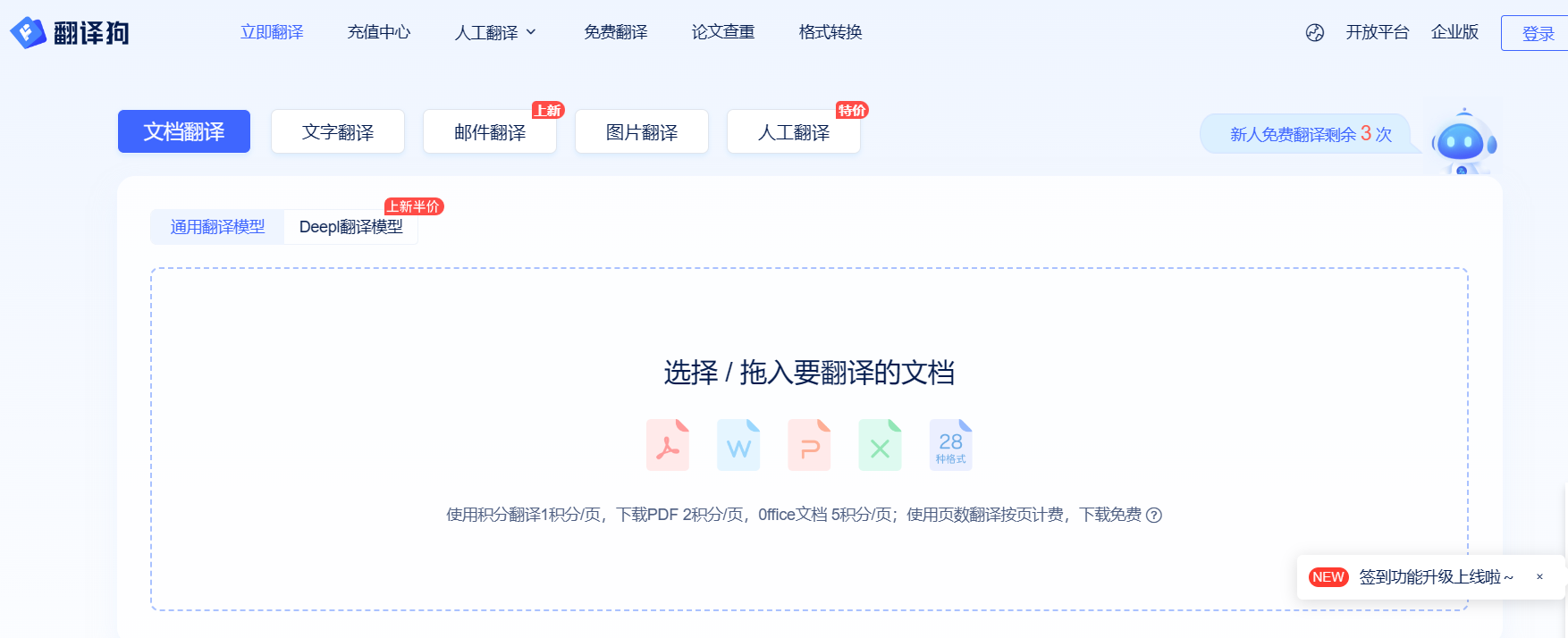Click the 翻译狗 logo icon
The image size is (1568, 638).
tap(28, 33)
